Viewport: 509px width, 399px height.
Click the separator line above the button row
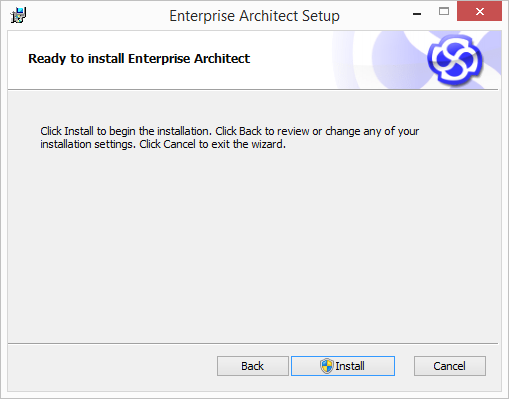[x=253, y=343]
